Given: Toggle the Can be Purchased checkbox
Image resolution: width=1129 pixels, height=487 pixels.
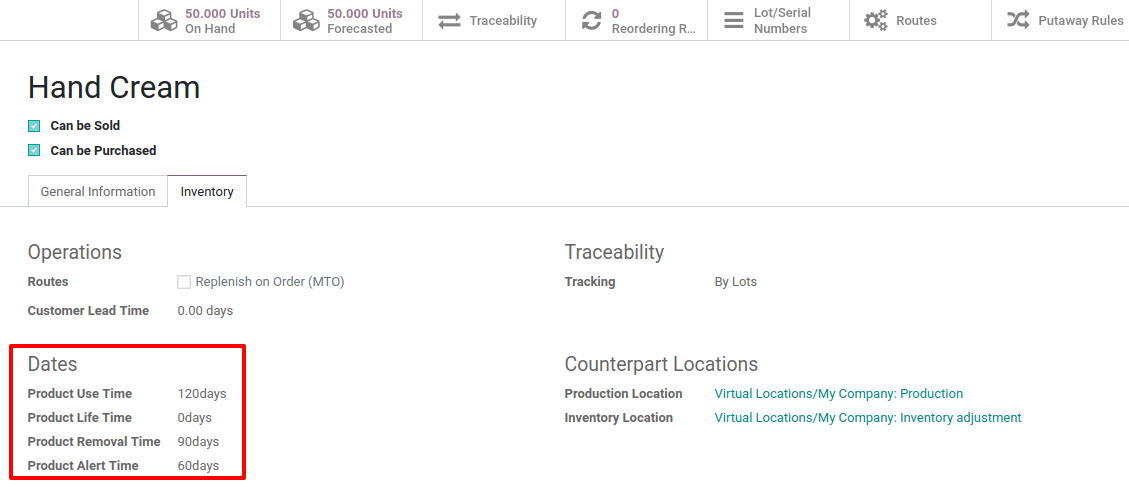Looking at the screenshot, I should point(34,151).
